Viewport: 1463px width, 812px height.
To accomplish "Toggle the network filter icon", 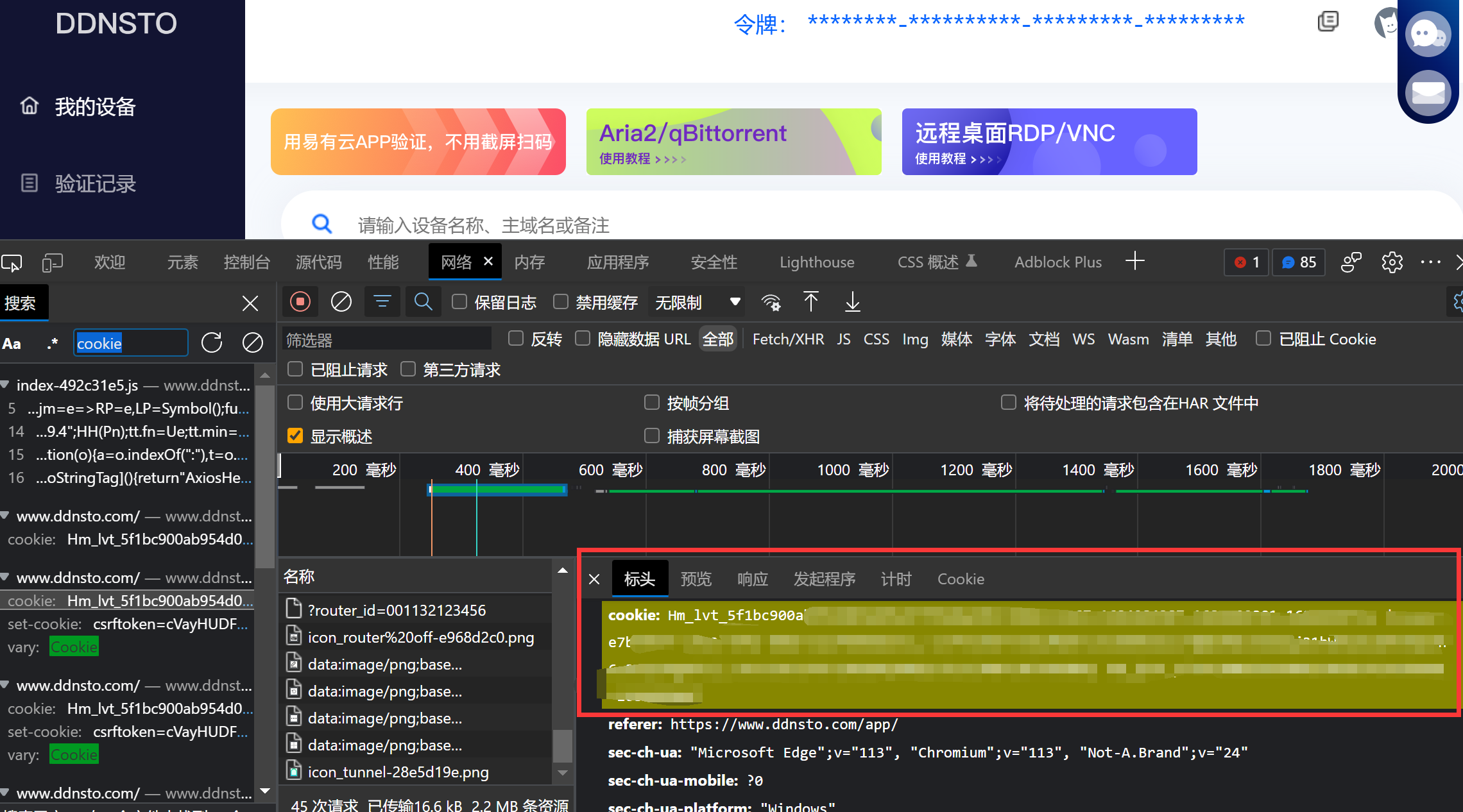I will 382,301.
